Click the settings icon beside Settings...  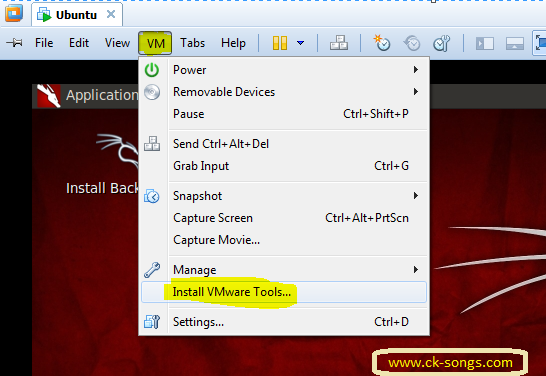[x=152, y=322]
